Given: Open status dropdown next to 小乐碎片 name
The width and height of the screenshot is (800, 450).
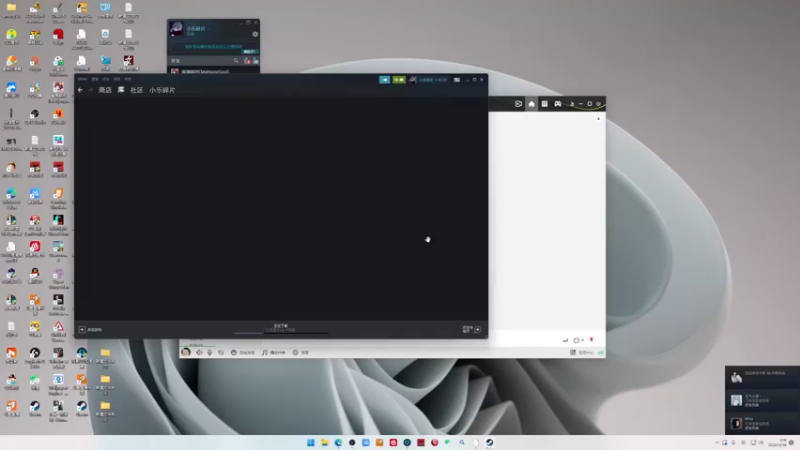Looking at the screenshot, I should point(209,29).
